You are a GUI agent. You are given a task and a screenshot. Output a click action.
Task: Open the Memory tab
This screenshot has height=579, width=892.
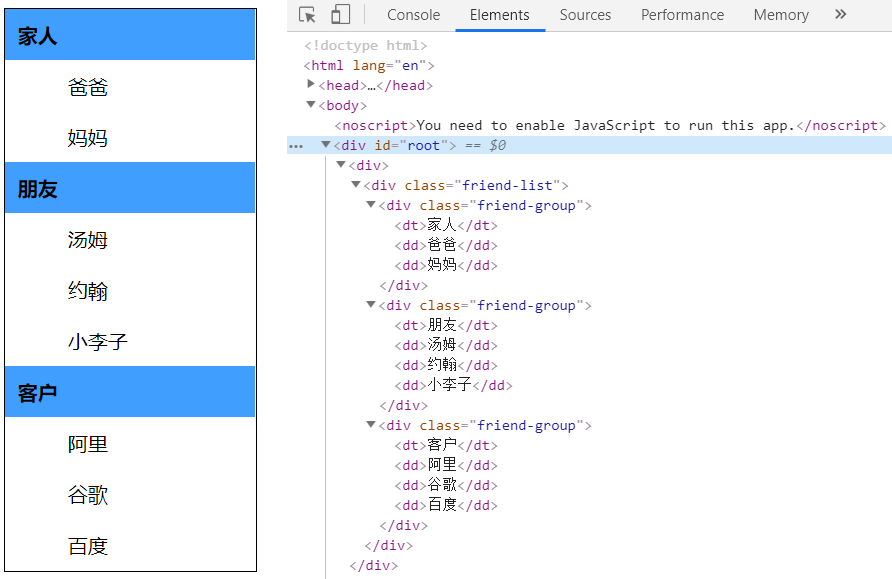(x=781, y=15)
